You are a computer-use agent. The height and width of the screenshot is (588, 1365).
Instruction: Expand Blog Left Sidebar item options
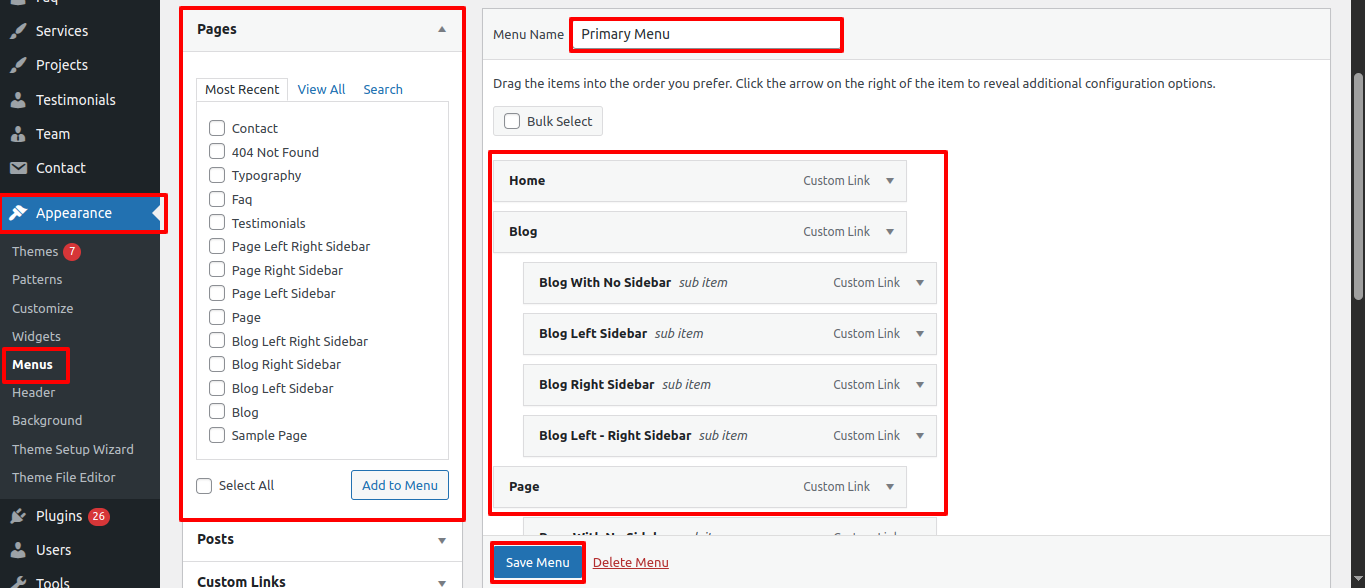(920, 334)
